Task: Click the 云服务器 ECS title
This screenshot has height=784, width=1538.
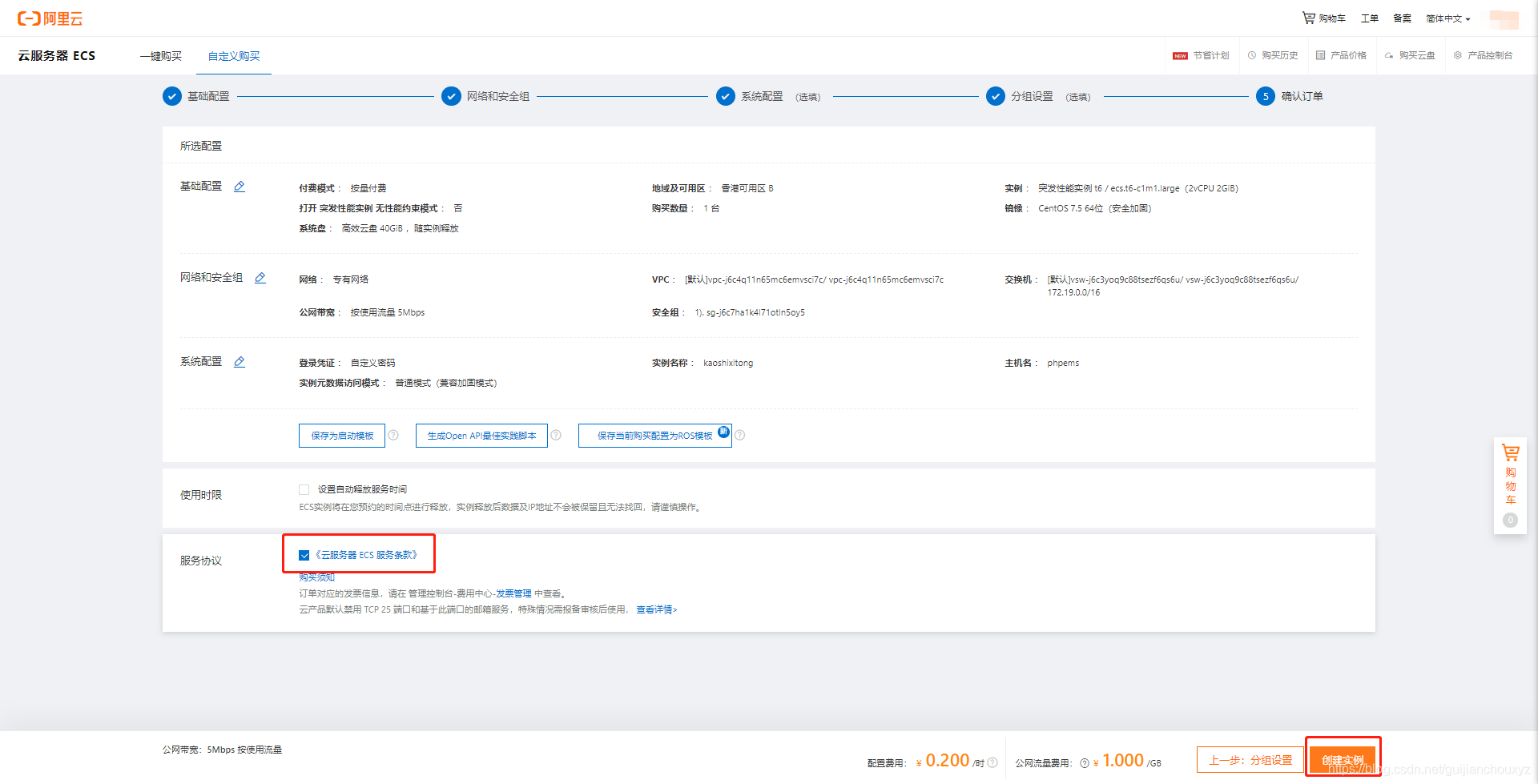Action: (x=57, y=56)
